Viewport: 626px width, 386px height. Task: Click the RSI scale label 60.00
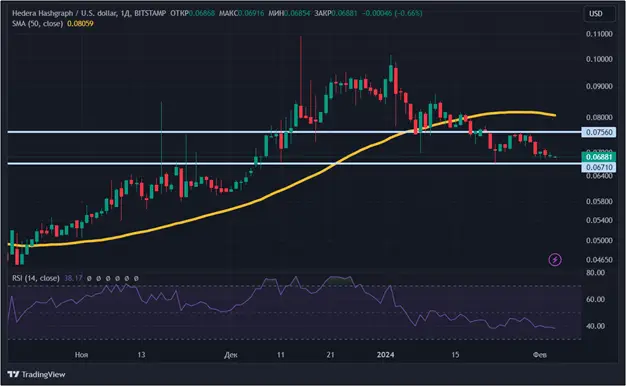(x=595, y=299)
